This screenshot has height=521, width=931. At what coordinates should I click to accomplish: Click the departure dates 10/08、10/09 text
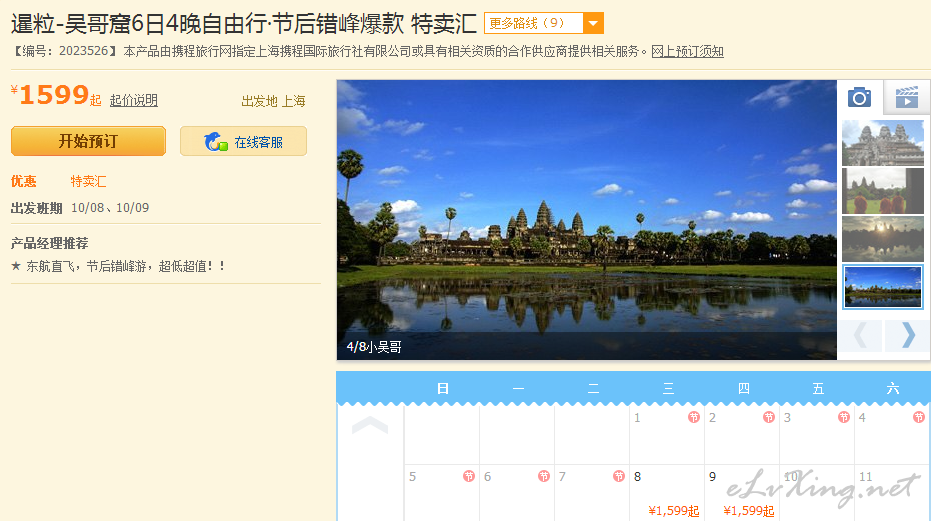pos(110,208)
